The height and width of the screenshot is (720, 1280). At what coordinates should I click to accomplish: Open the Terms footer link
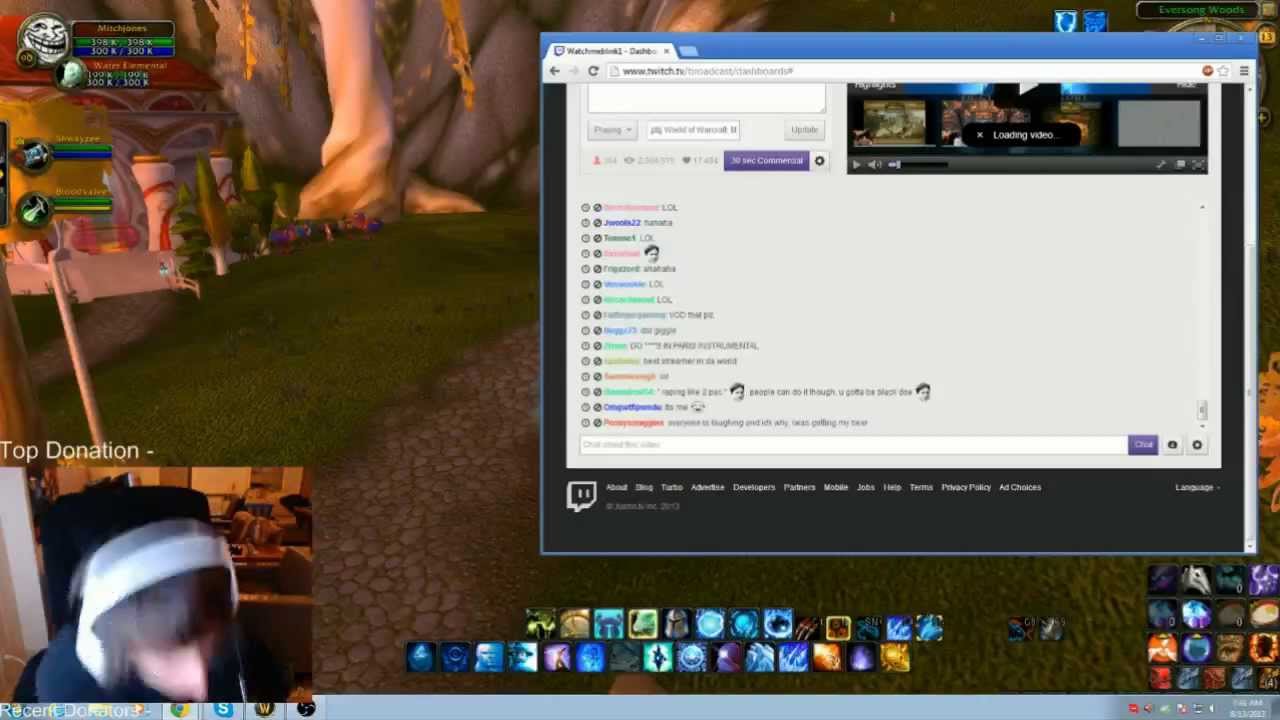[x=921, y=488]
